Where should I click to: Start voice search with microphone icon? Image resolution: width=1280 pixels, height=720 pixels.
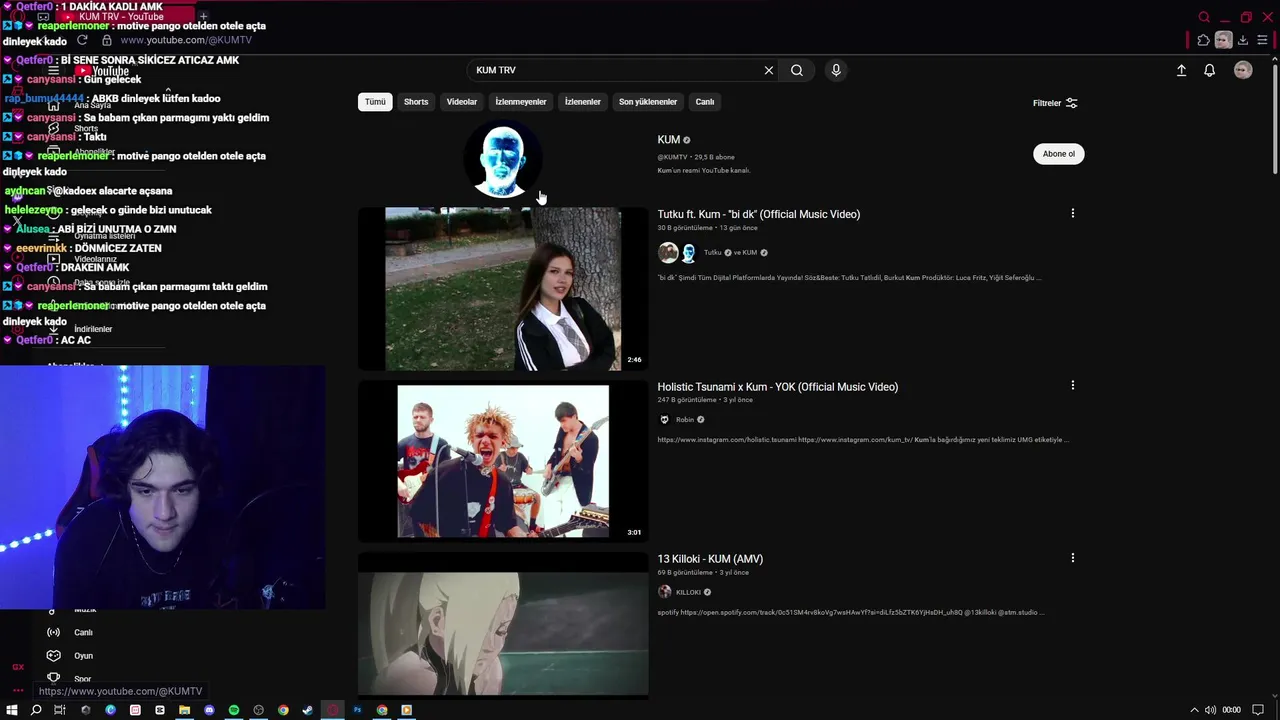[x=836, y=70]
